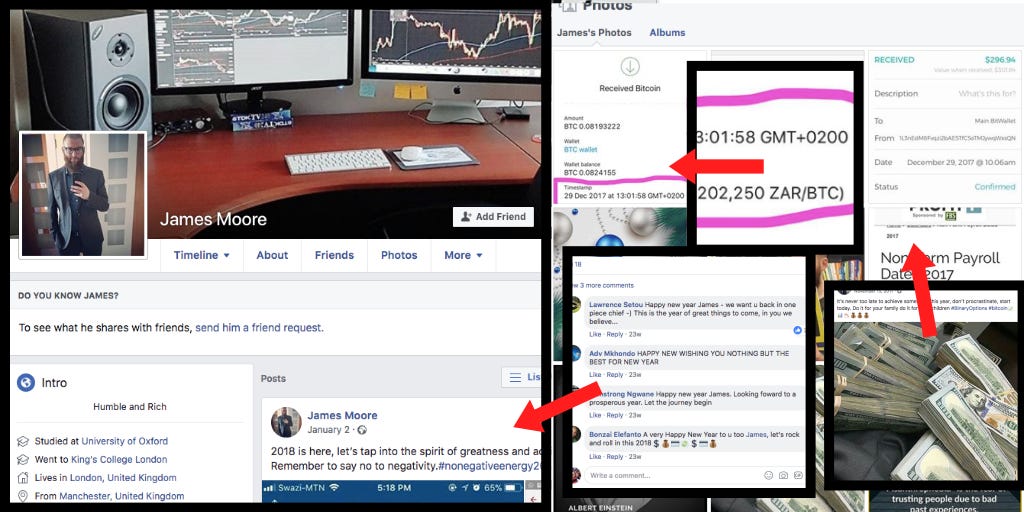The image size is (1024, 512).
Task: Click the Received Bitcoin download arrow icon
Action: (630, 67)
